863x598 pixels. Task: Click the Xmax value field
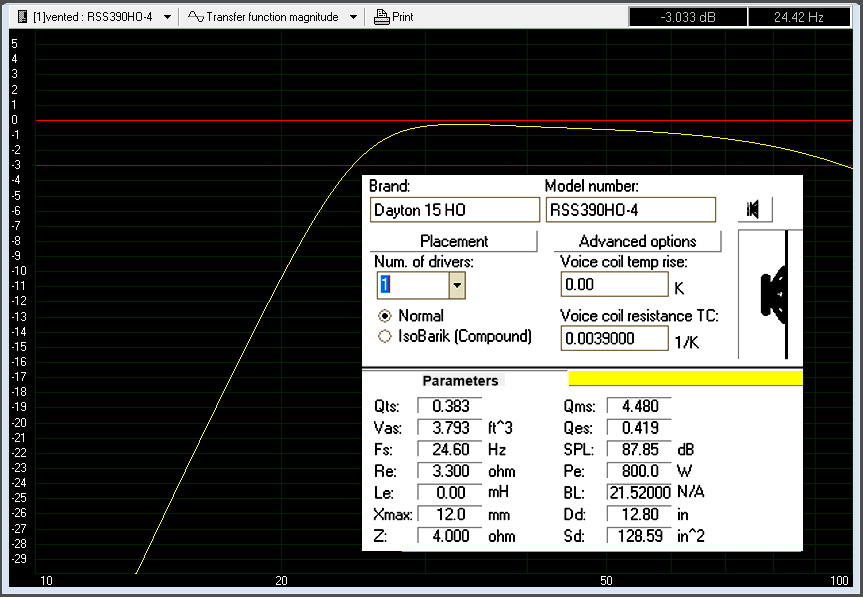click(450, 514)
